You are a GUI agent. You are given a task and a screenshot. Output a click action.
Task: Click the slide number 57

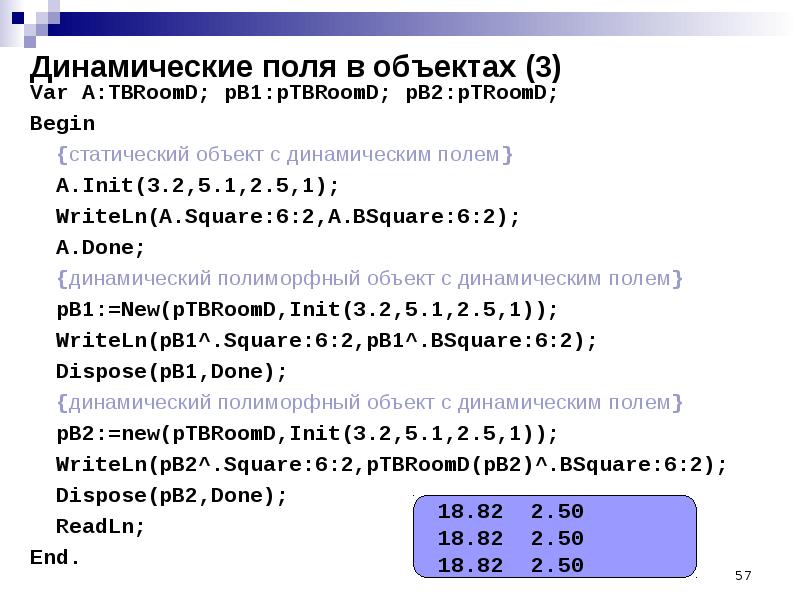[742, 576]
